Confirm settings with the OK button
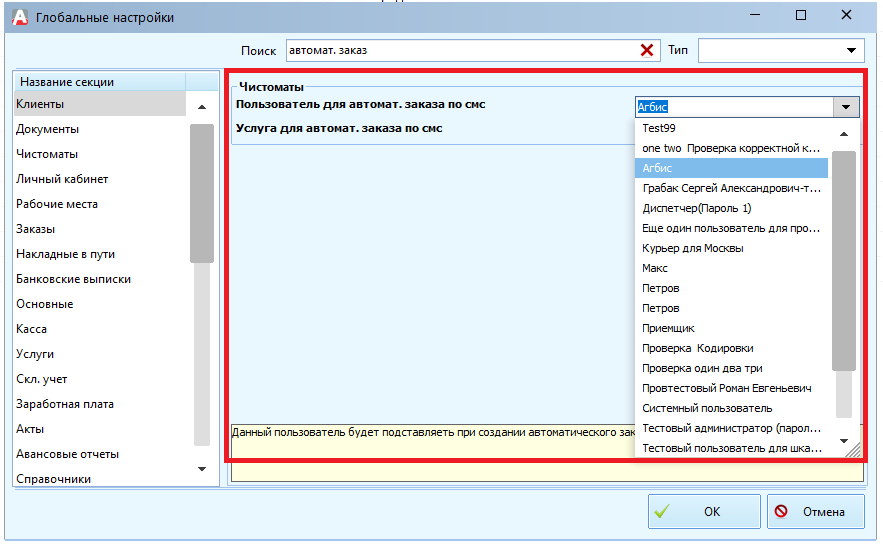The image size is (883, 550). (704, 511)
